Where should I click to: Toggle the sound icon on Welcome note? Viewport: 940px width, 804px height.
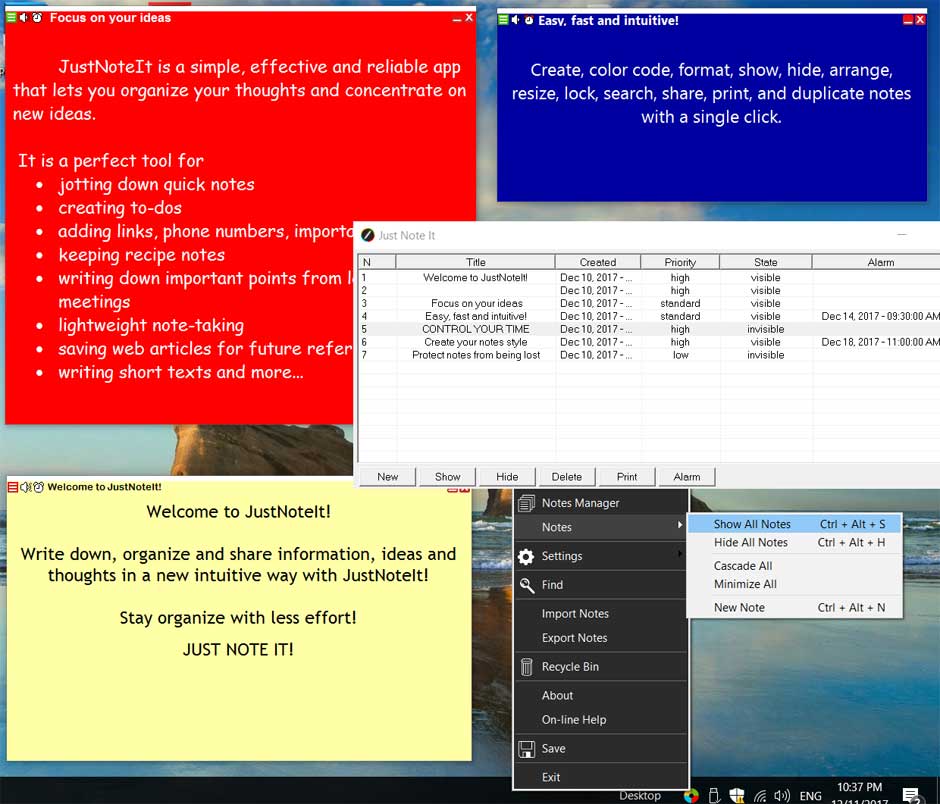coord(25,487)
